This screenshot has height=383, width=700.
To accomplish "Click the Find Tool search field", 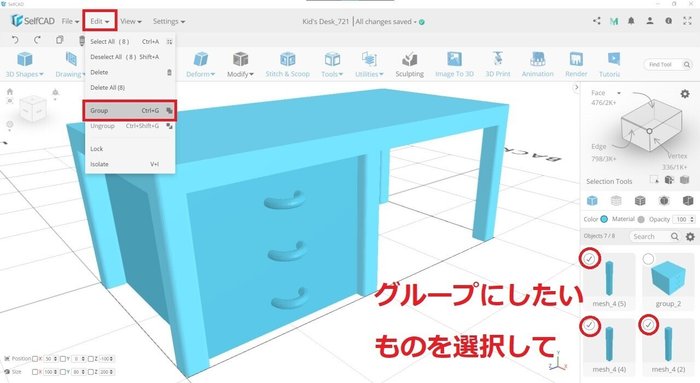I will 668,65.
